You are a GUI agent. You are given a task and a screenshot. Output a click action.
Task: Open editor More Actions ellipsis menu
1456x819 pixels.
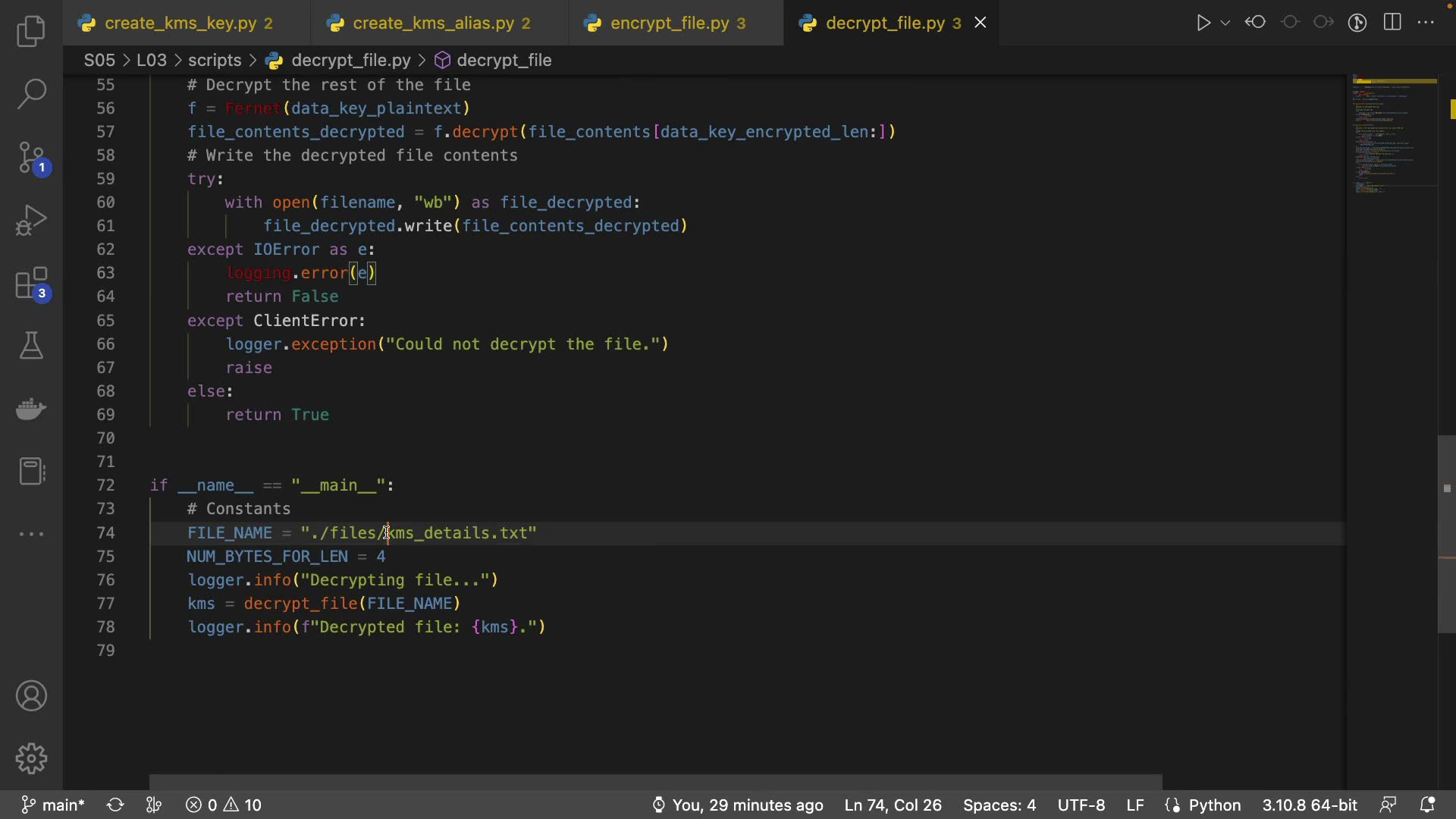[x=1426, y=23]
